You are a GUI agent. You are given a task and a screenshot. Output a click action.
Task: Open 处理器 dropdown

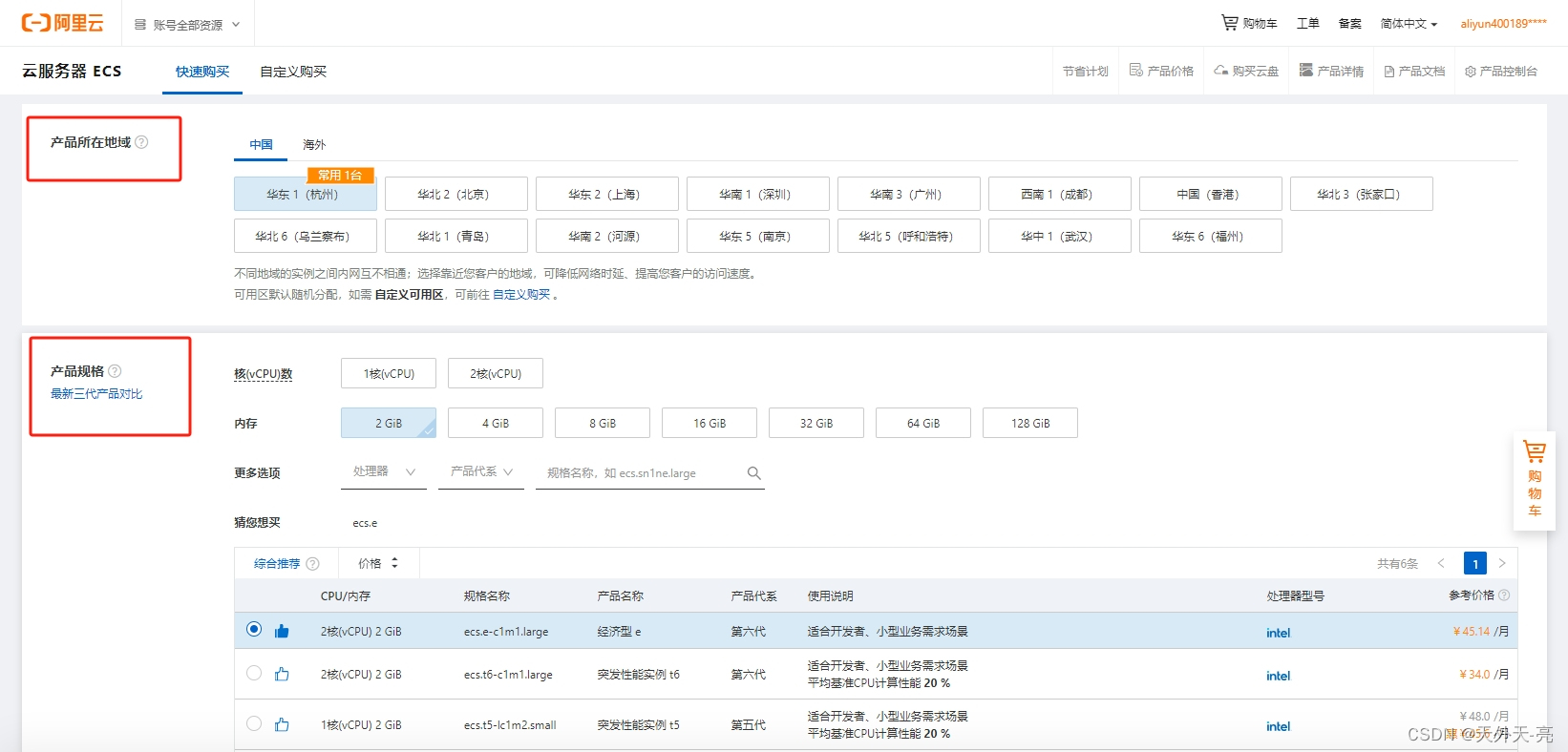pos(384,471)
